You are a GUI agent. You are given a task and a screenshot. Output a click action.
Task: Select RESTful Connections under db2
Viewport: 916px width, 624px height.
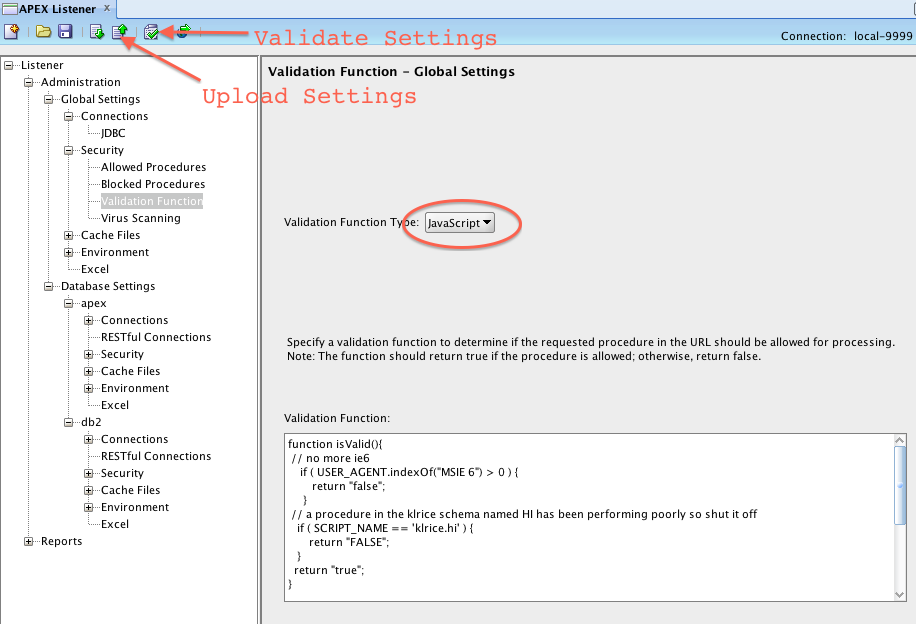click(x=155, y=456)
